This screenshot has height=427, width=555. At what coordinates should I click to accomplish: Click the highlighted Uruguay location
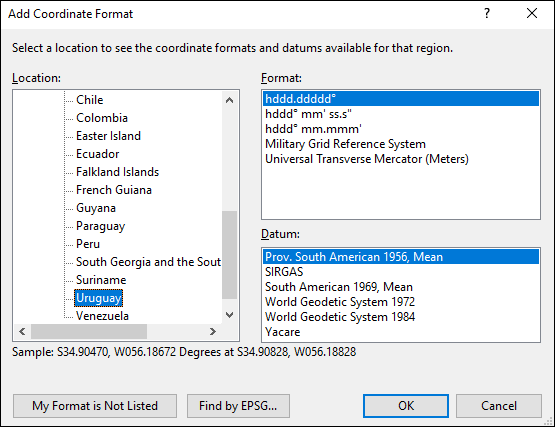(x=99, y=298)
